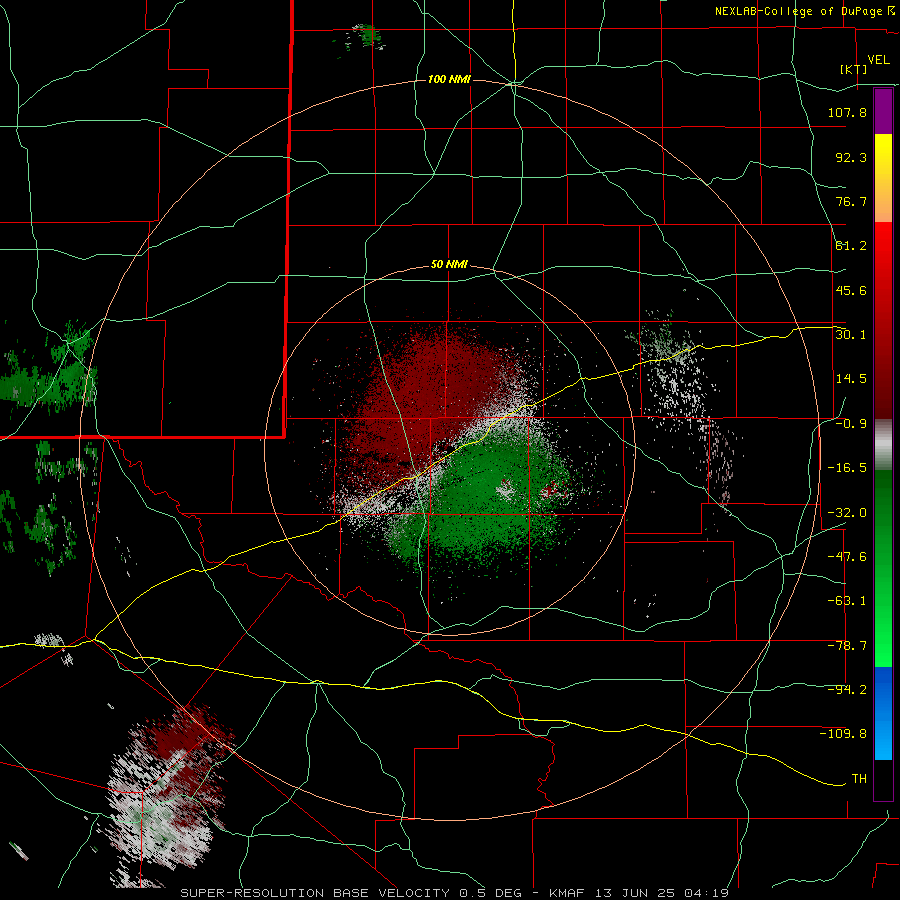The image size is (900, 900).
Task: Click the Super-Resolution Base Velocity caption text
Action: (x=355, y=893)
